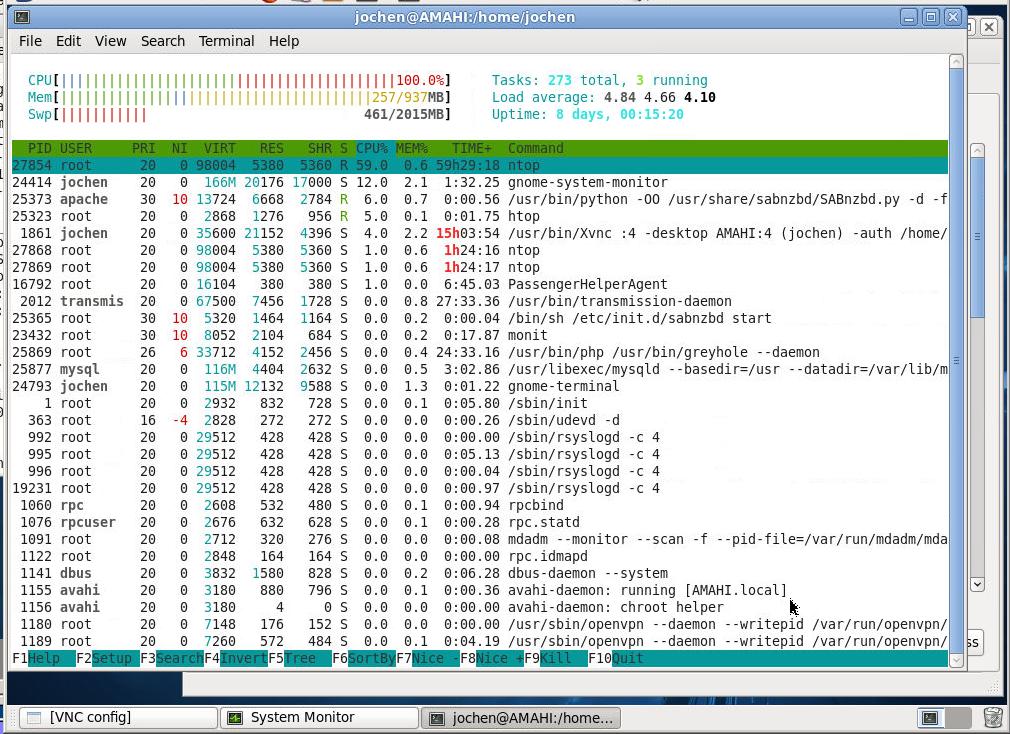Switch to VNC config taskbar entry
The height and width of the screenshot is (734, 1010).
point(118,718)
